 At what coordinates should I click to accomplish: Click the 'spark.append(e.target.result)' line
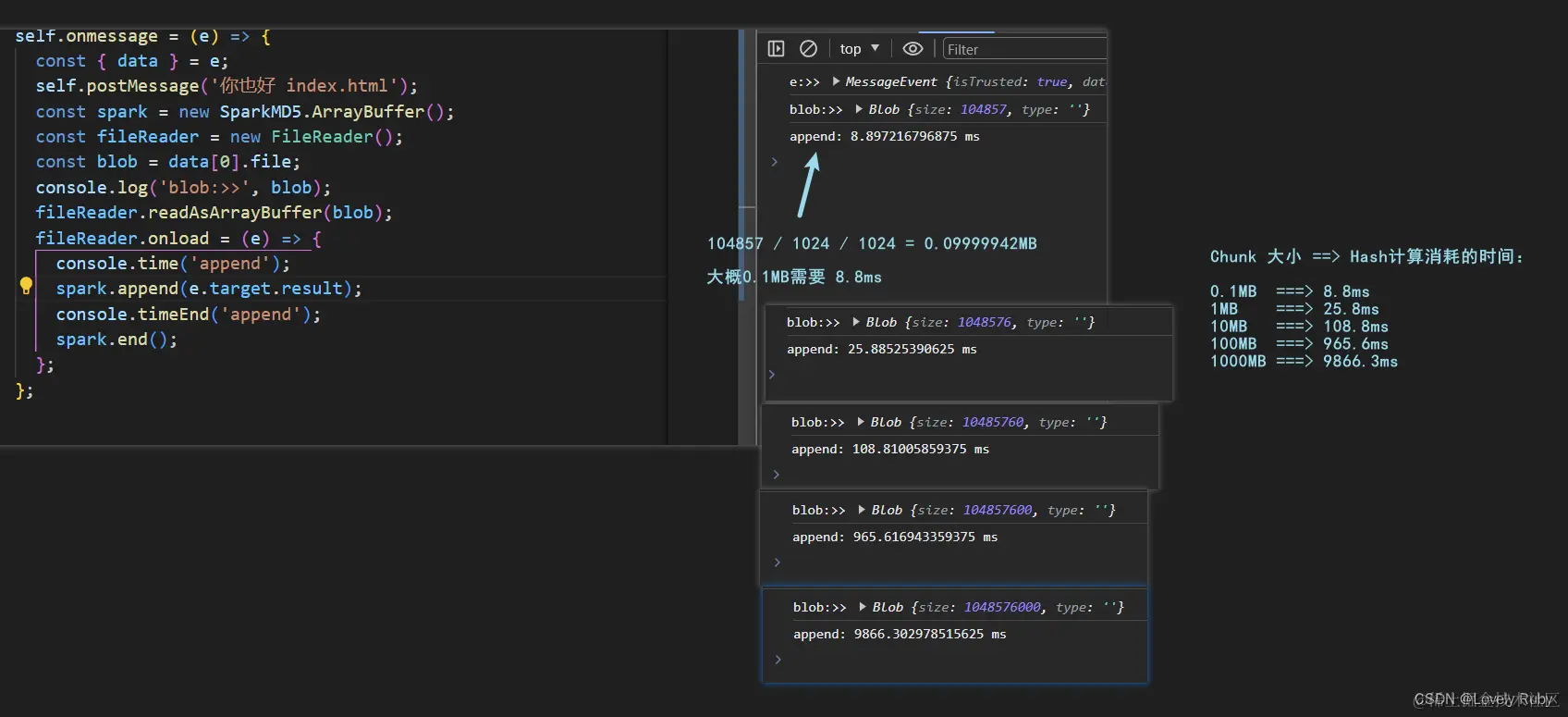pyautogui.click(x=209, y=289)
